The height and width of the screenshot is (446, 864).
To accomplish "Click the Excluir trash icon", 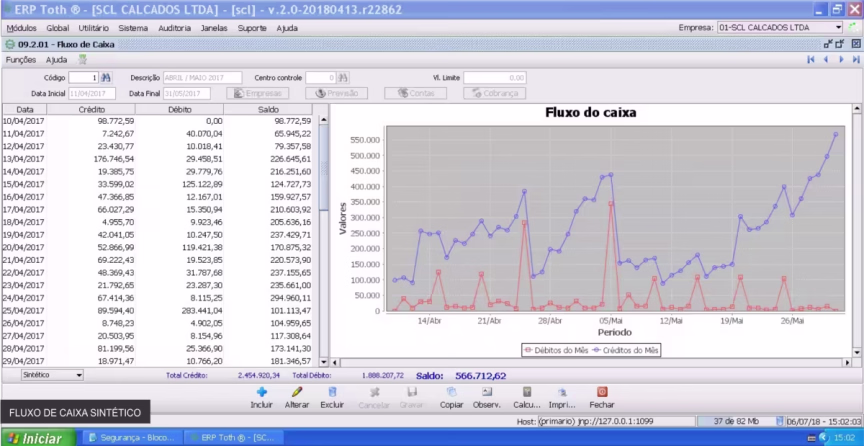I will [332, 393].
